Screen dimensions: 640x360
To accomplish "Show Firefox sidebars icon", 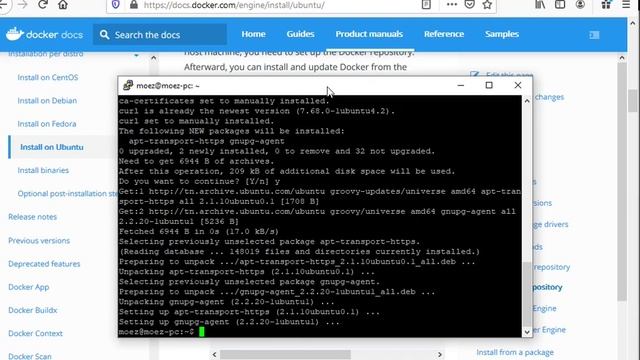I will pos(560,5).
